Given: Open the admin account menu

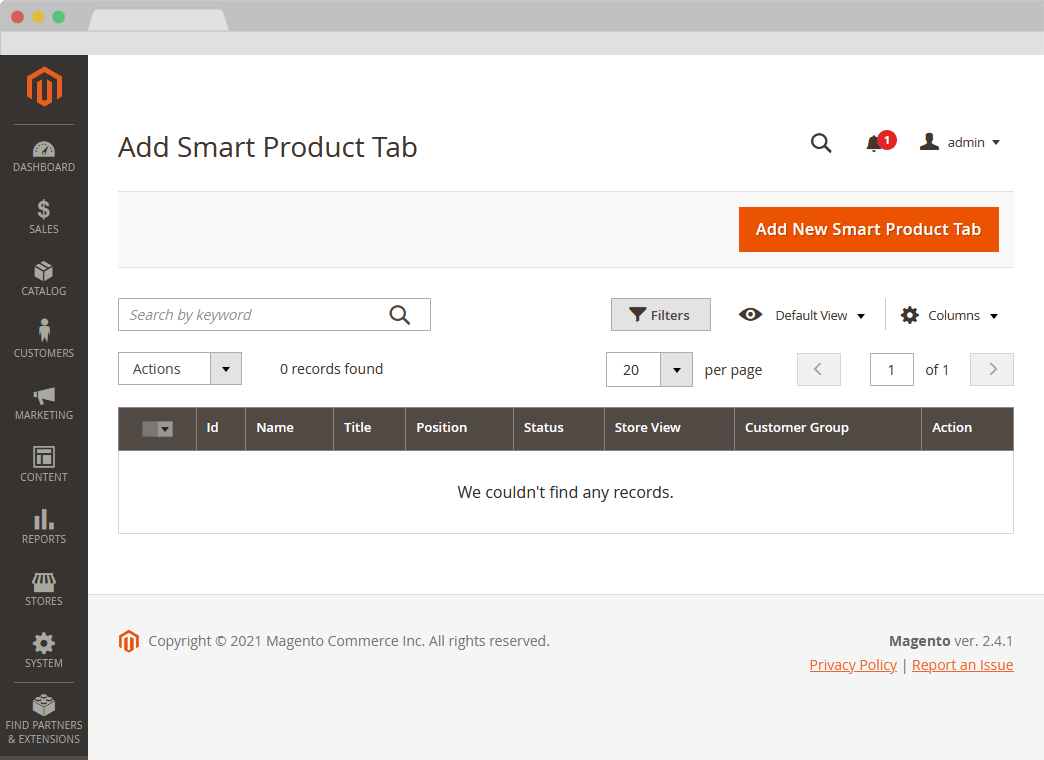Looking at the screenshot, I should point(960,143).
